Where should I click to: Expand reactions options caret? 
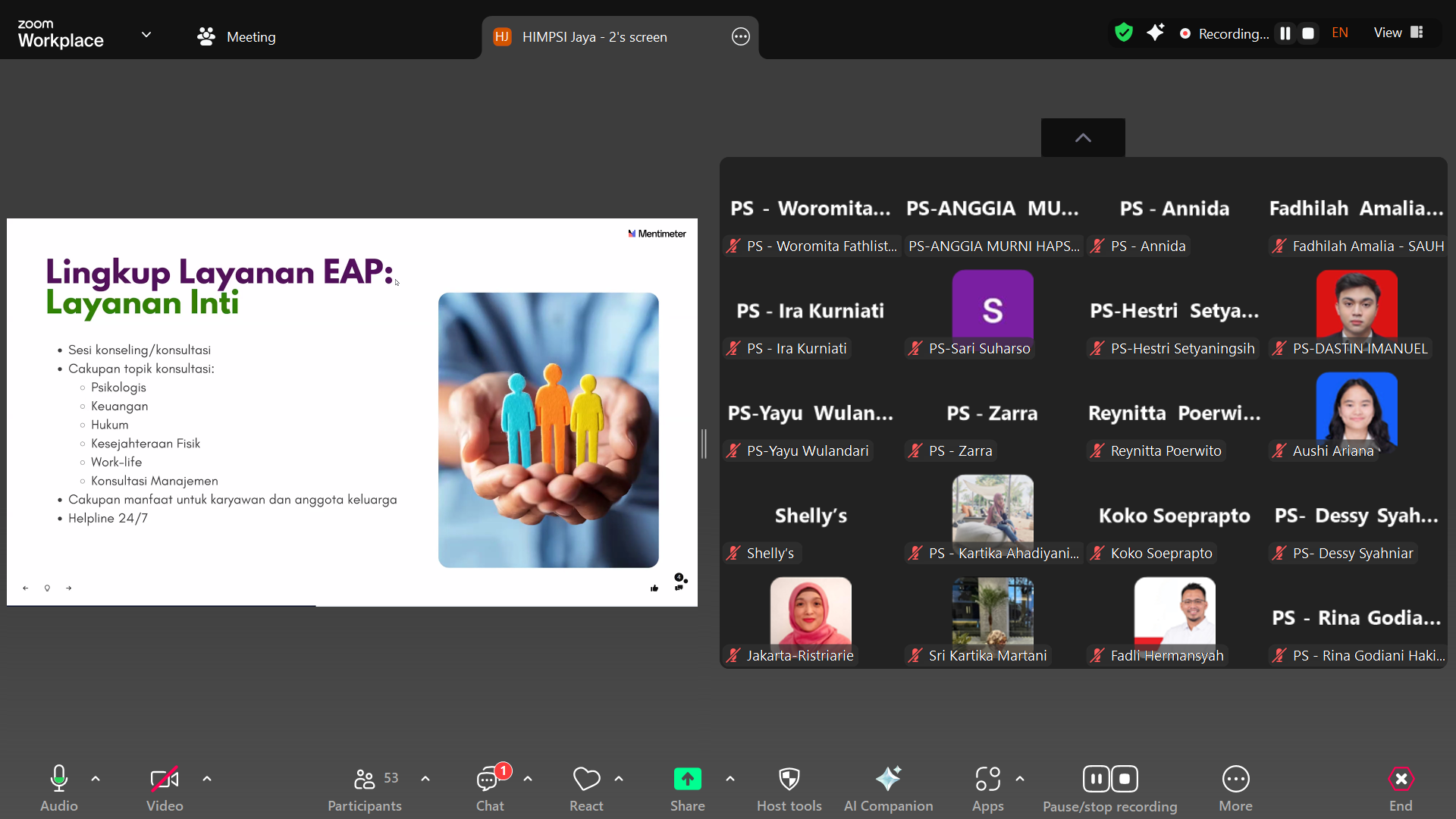[x=619, y=779]
